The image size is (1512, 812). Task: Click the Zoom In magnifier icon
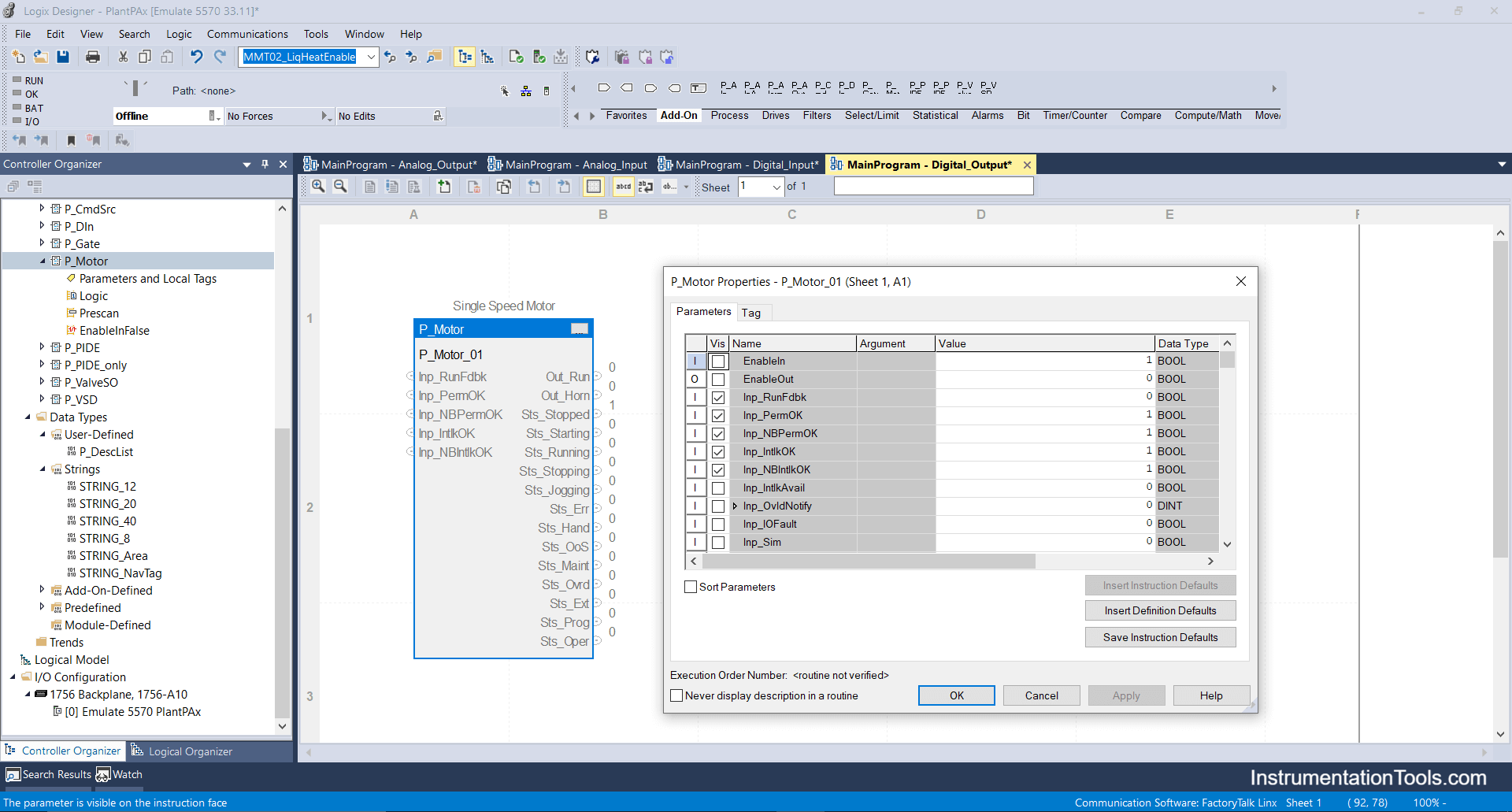(x=318, y=187)
